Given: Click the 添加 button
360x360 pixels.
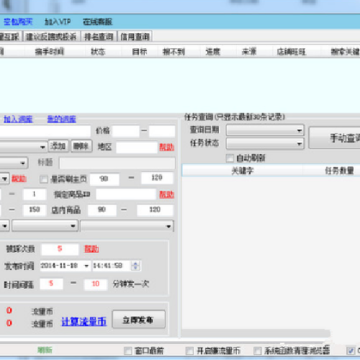Looking at the screenshot, I should tap(59, 146).
